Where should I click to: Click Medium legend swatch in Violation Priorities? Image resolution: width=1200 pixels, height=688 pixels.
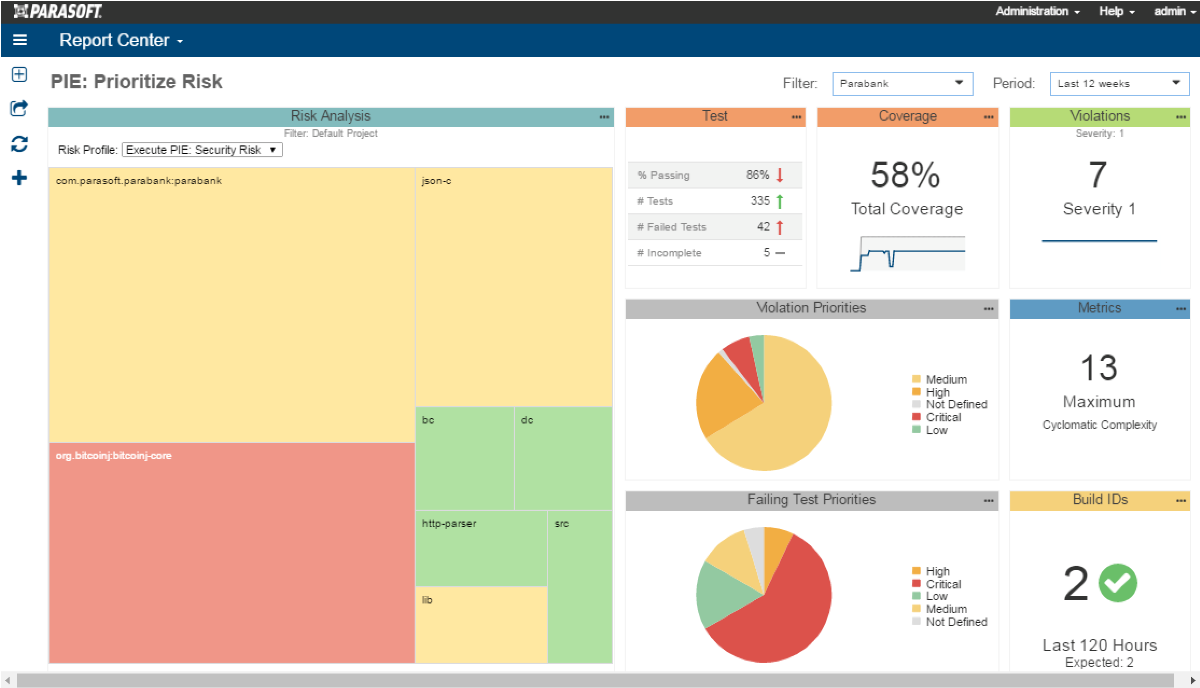tap(916, 380)
